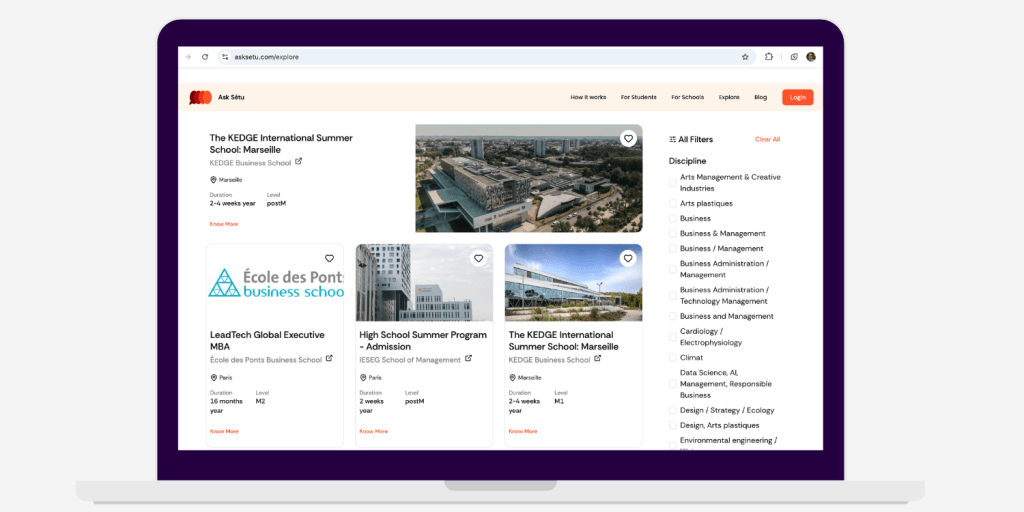
Task: Favorite the top KEDGE summer school listing
Action: coord(628,139)
